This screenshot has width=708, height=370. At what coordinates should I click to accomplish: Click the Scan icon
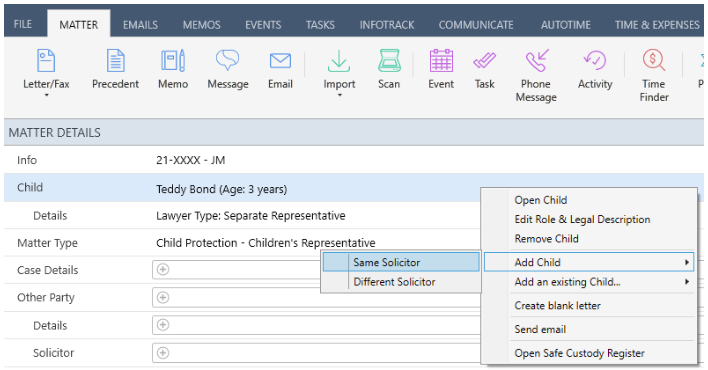coord(389,61)
